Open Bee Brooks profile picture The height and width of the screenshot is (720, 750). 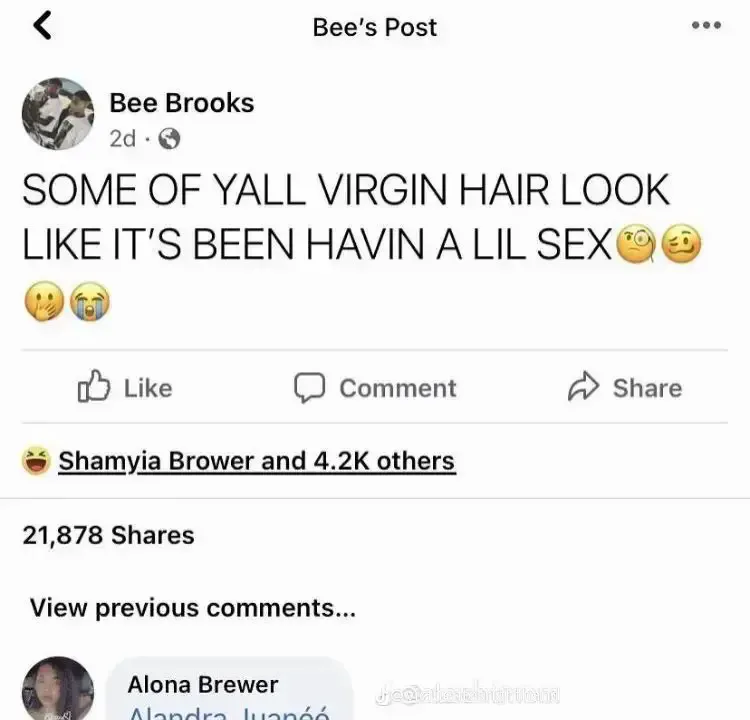tap(58, 114)
